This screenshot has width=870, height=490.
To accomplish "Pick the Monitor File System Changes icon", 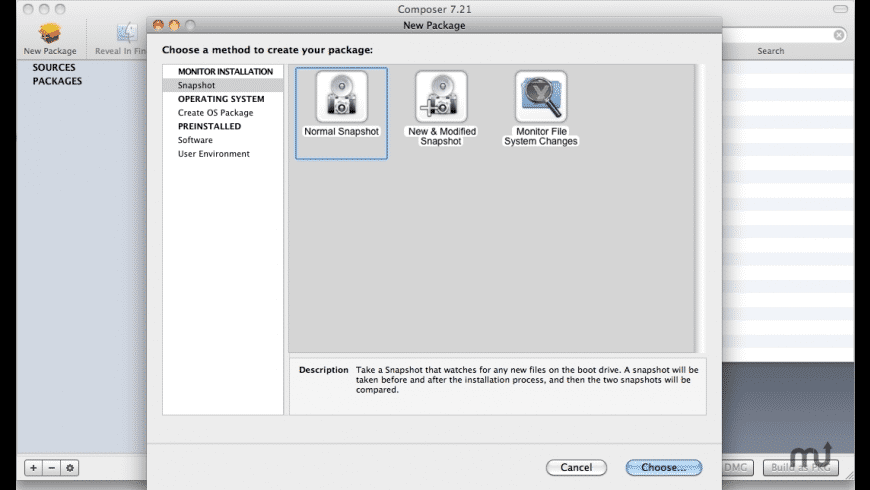I will [541, 97].
